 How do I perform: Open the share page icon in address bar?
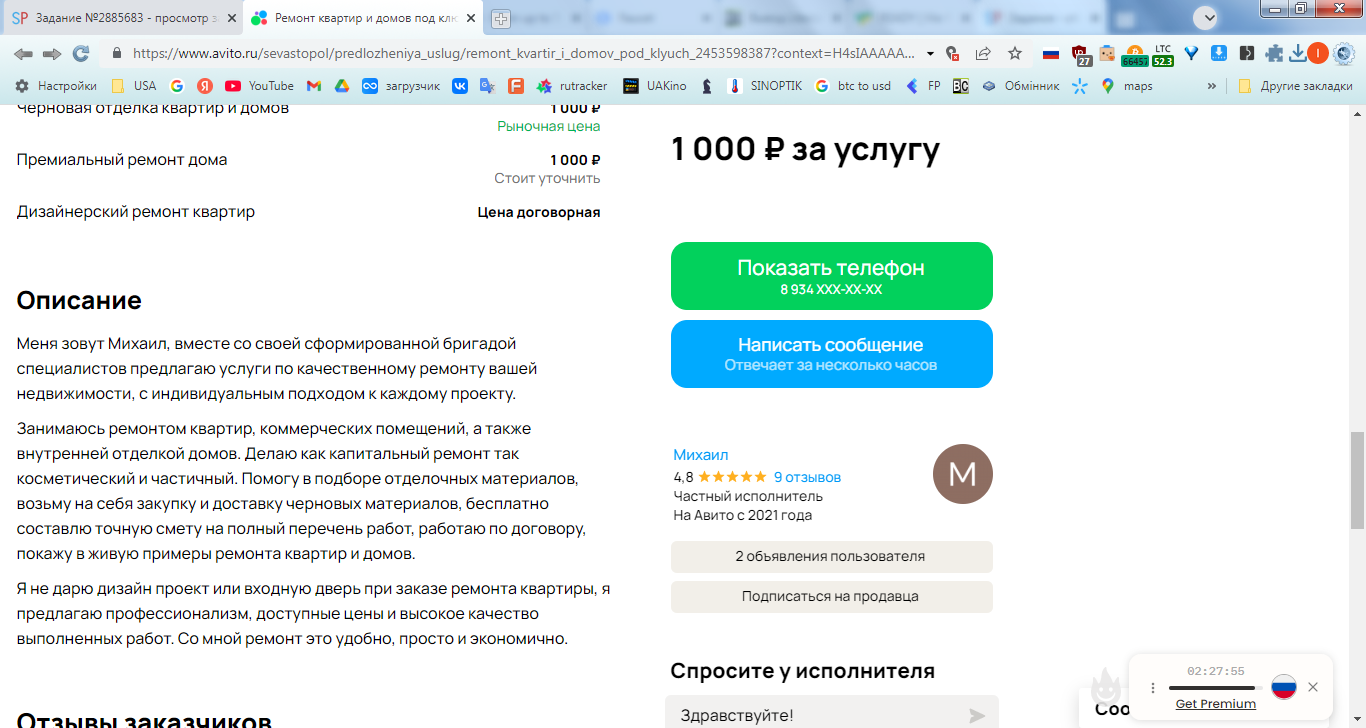(x=983, y=53)
